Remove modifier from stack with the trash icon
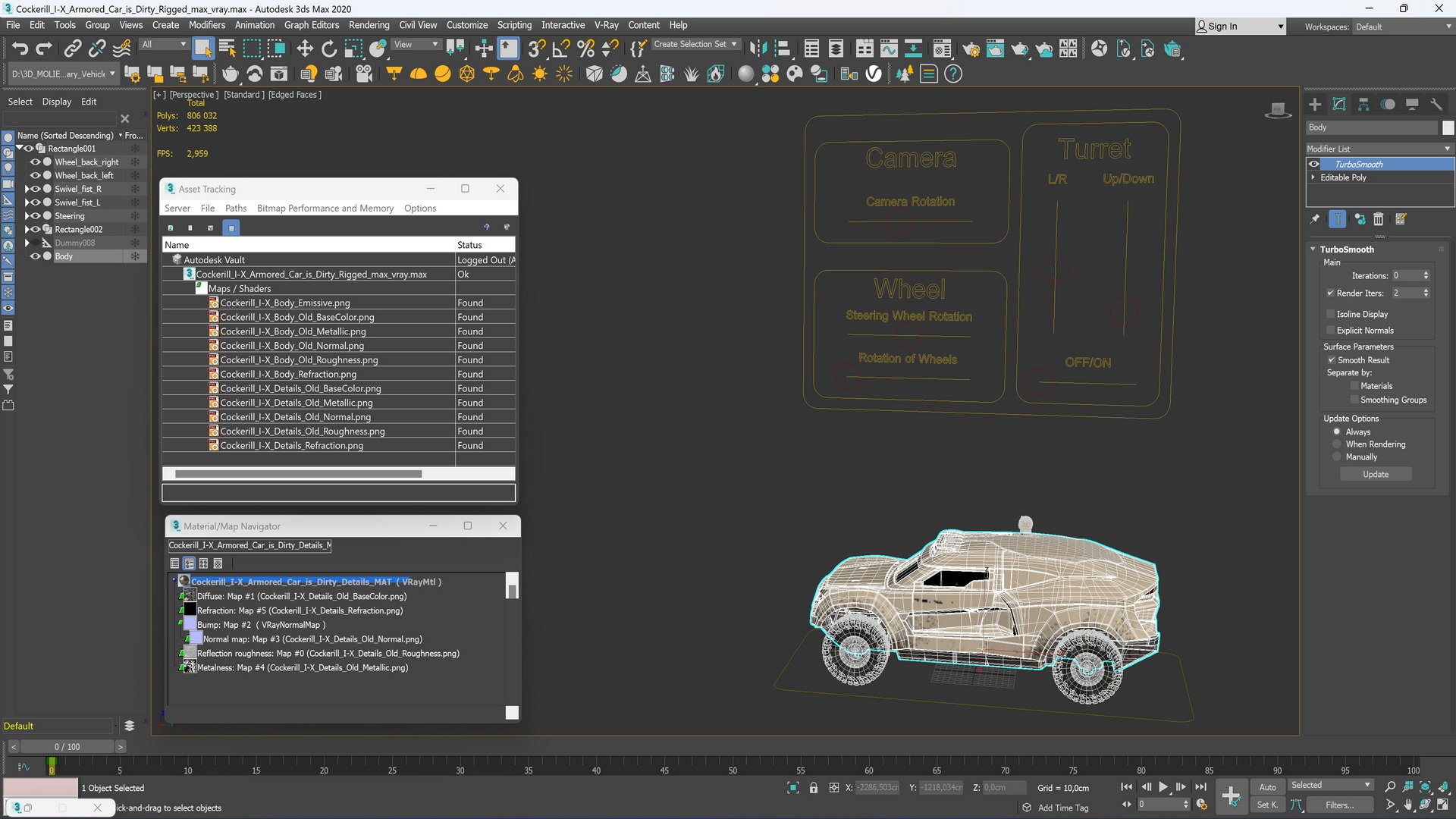This screenshot has height=819, width=1456. pyautogui.click(x=1379, y=219)
